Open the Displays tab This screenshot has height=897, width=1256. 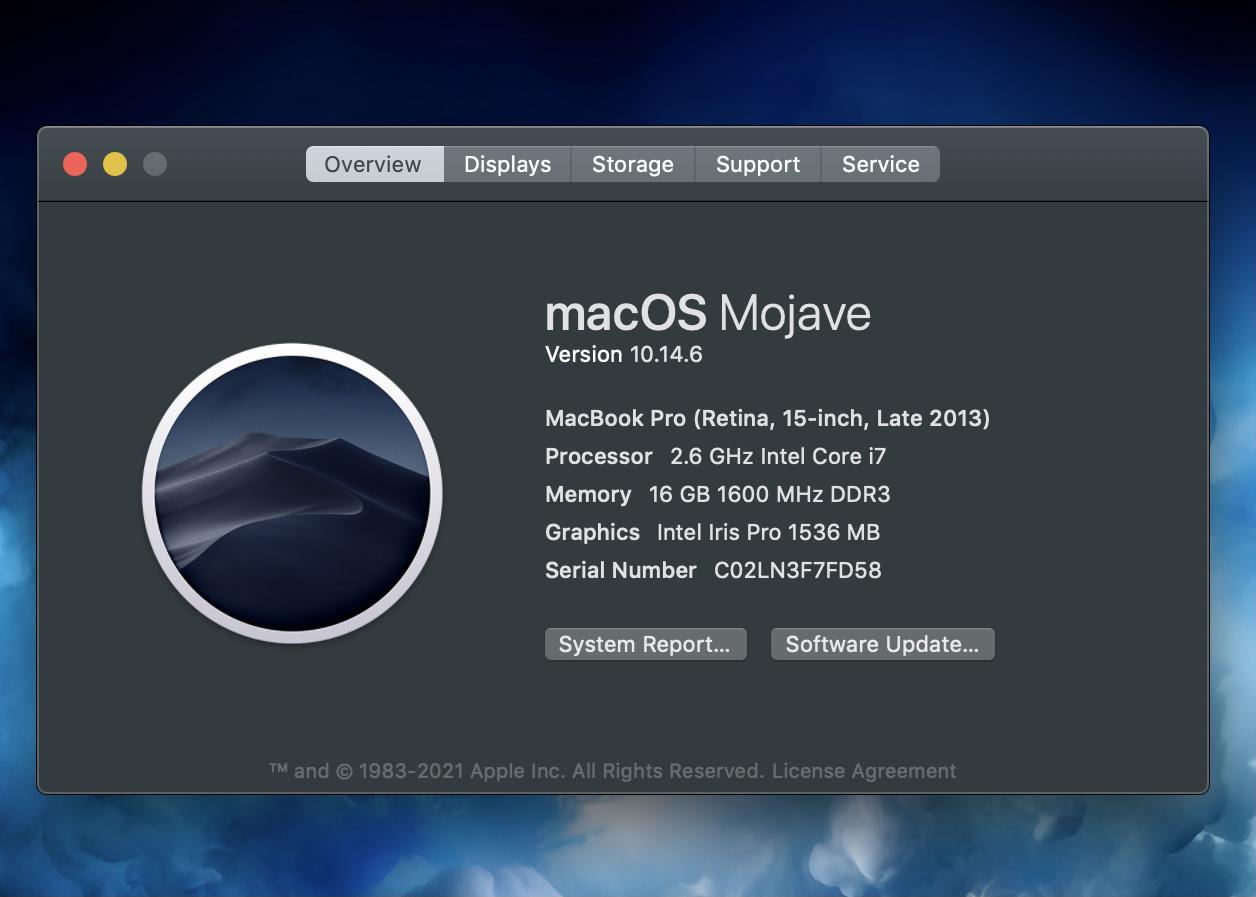point(507,164)
